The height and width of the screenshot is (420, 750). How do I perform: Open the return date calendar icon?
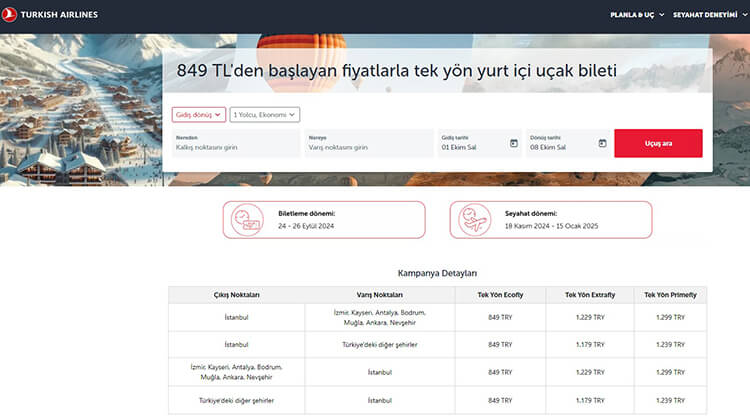point(602,143)
